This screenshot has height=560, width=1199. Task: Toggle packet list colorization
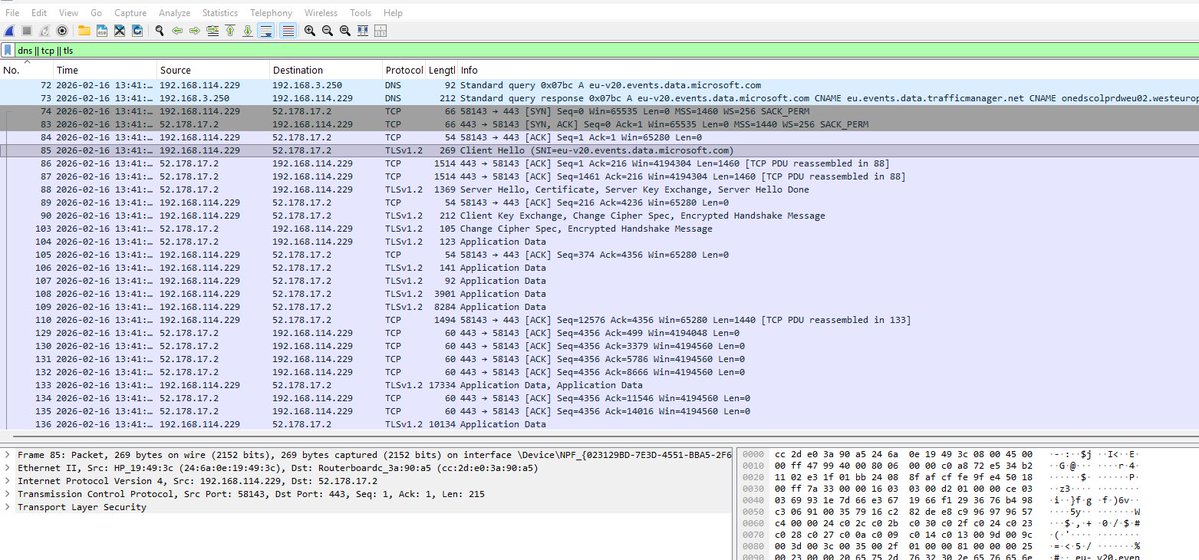pyautogui.click(x=288, y=31)
